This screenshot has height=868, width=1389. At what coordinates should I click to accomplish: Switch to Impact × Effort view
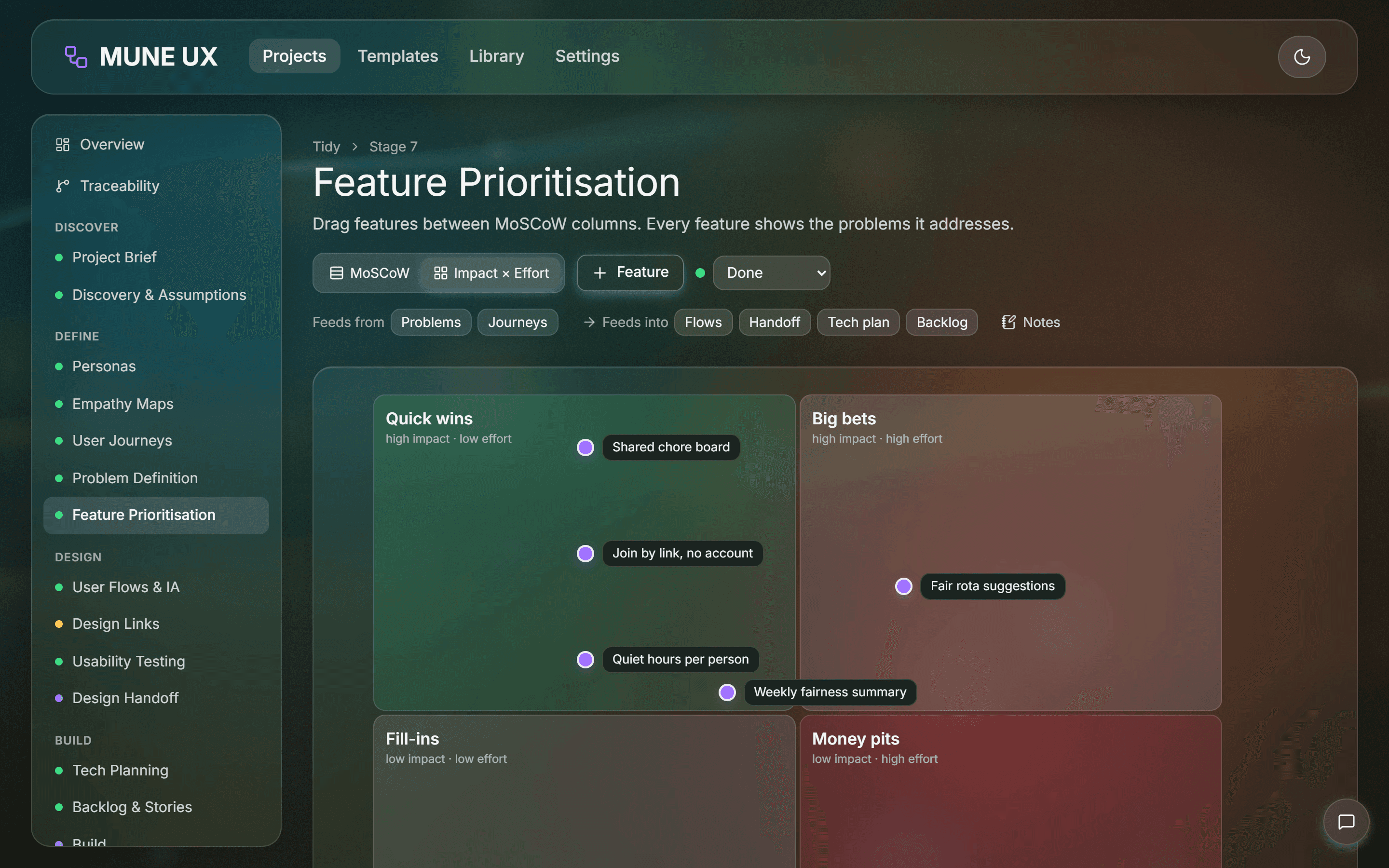click(x=491, y=273)
